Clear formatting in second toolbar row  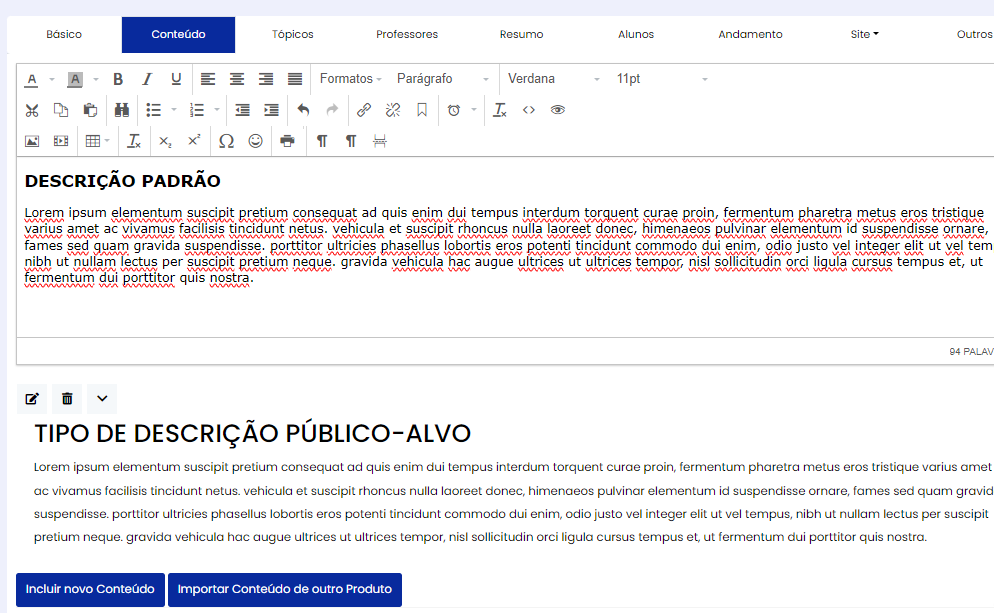pyautogui.click(x=500, y=110)
